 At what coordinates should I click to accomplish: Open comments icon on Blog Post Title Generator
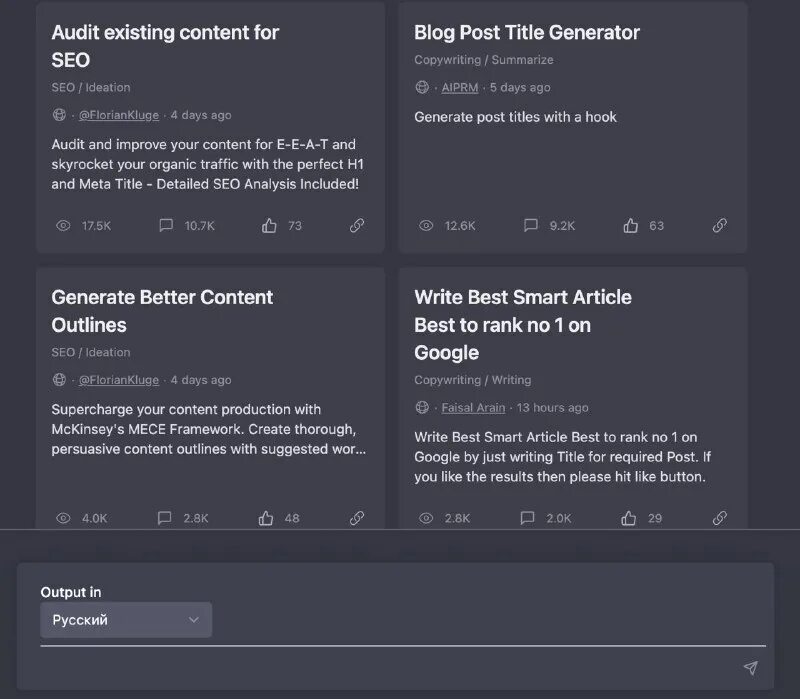click(529, 225)
